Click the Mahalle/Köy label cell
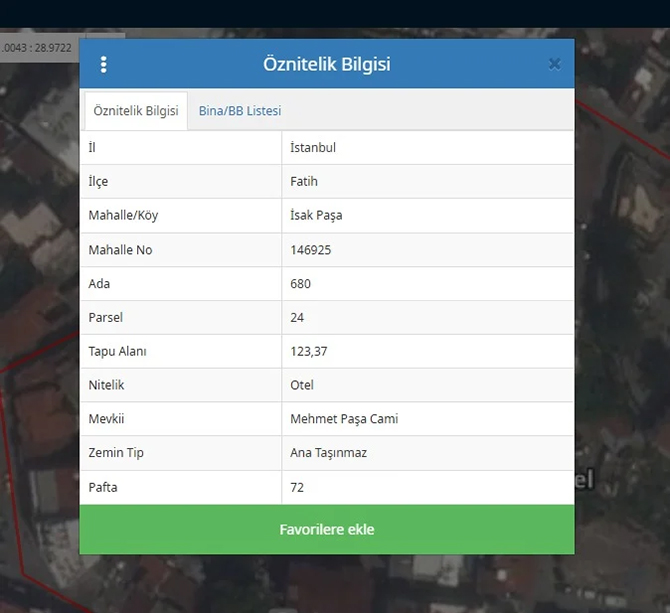Image resolution: width=670 pixels, height=613 pixels. pyautogui.click(x=123, y=216)
